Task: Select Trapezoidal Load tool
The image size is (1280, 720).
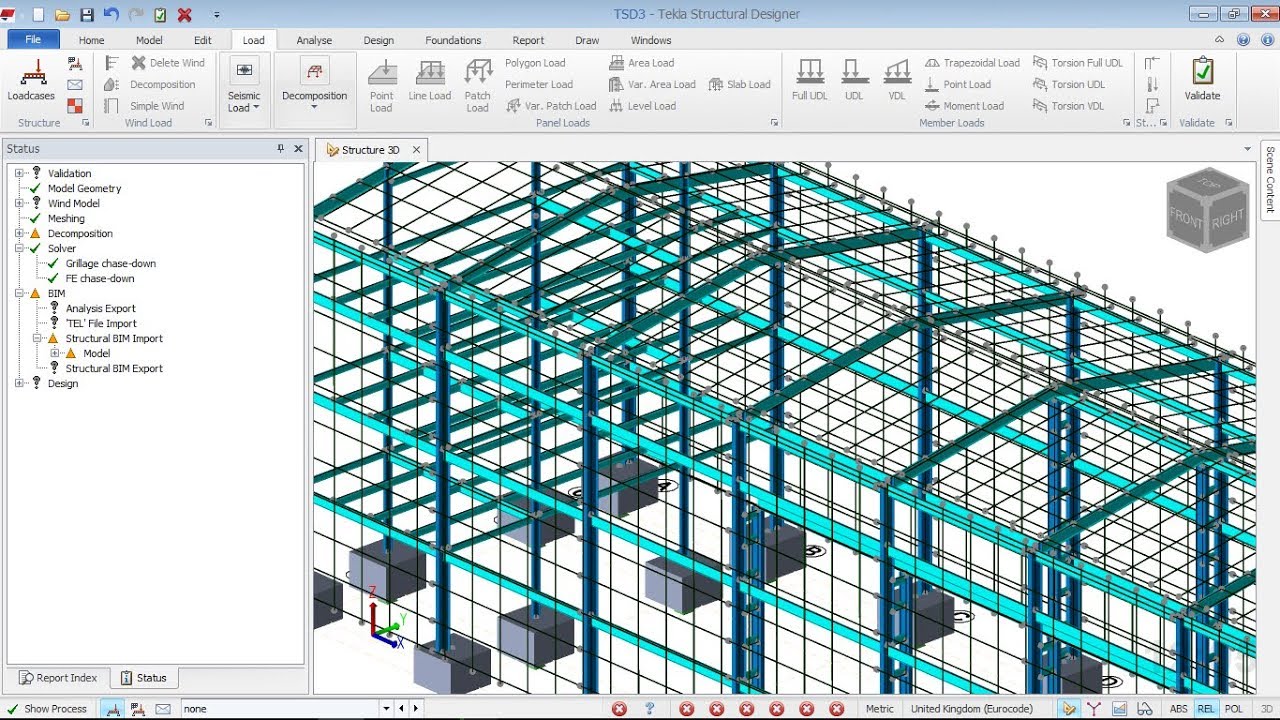Action: [972, 62]
